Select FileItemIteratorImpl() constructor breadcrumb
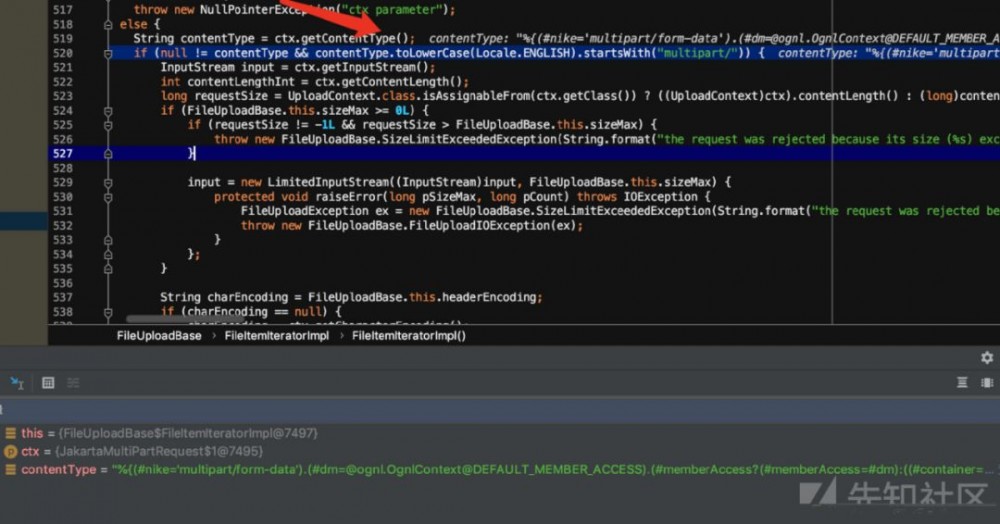The width and height of the screenshot is (1000, 524). 409,336
